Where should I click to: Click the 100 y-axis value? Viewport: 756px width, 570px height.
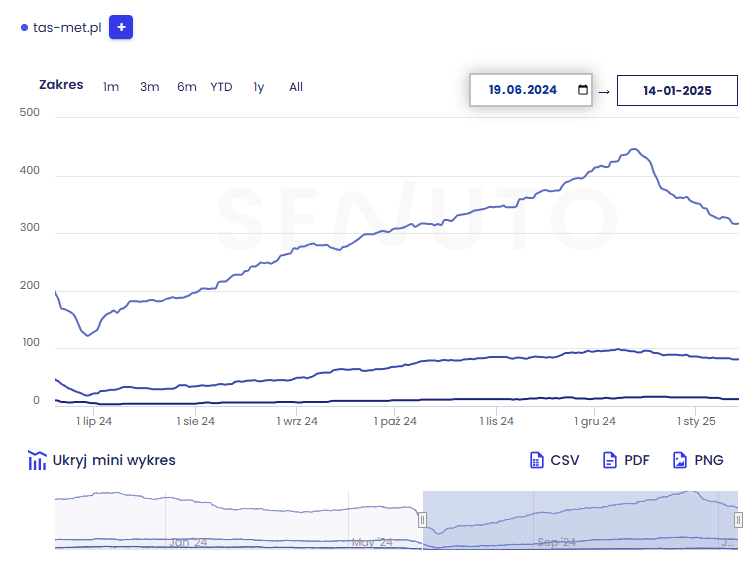pos(31,342)
